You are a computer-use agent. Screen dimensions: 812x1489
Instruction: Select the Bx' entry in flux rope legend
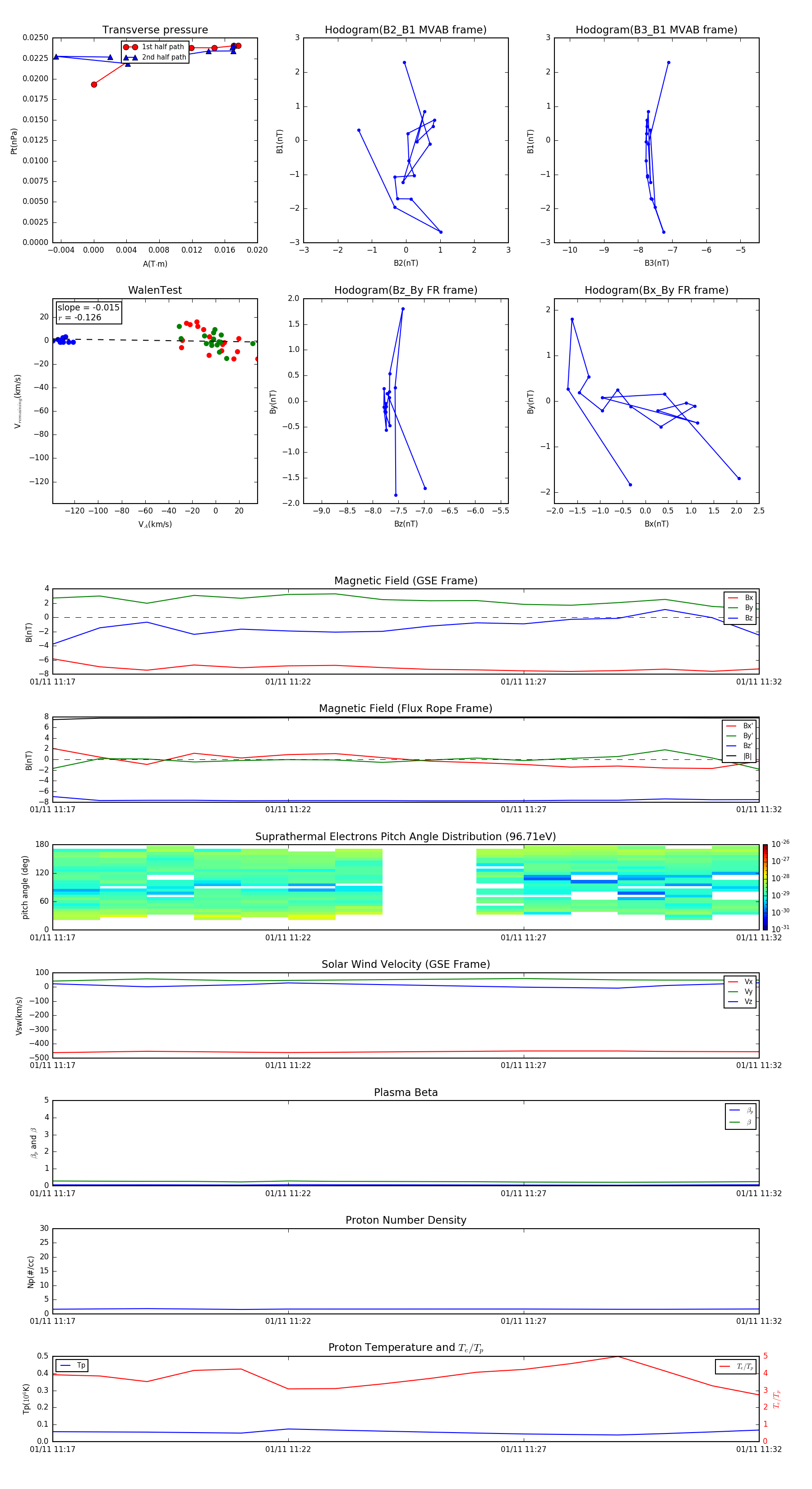tap(739, 726)
